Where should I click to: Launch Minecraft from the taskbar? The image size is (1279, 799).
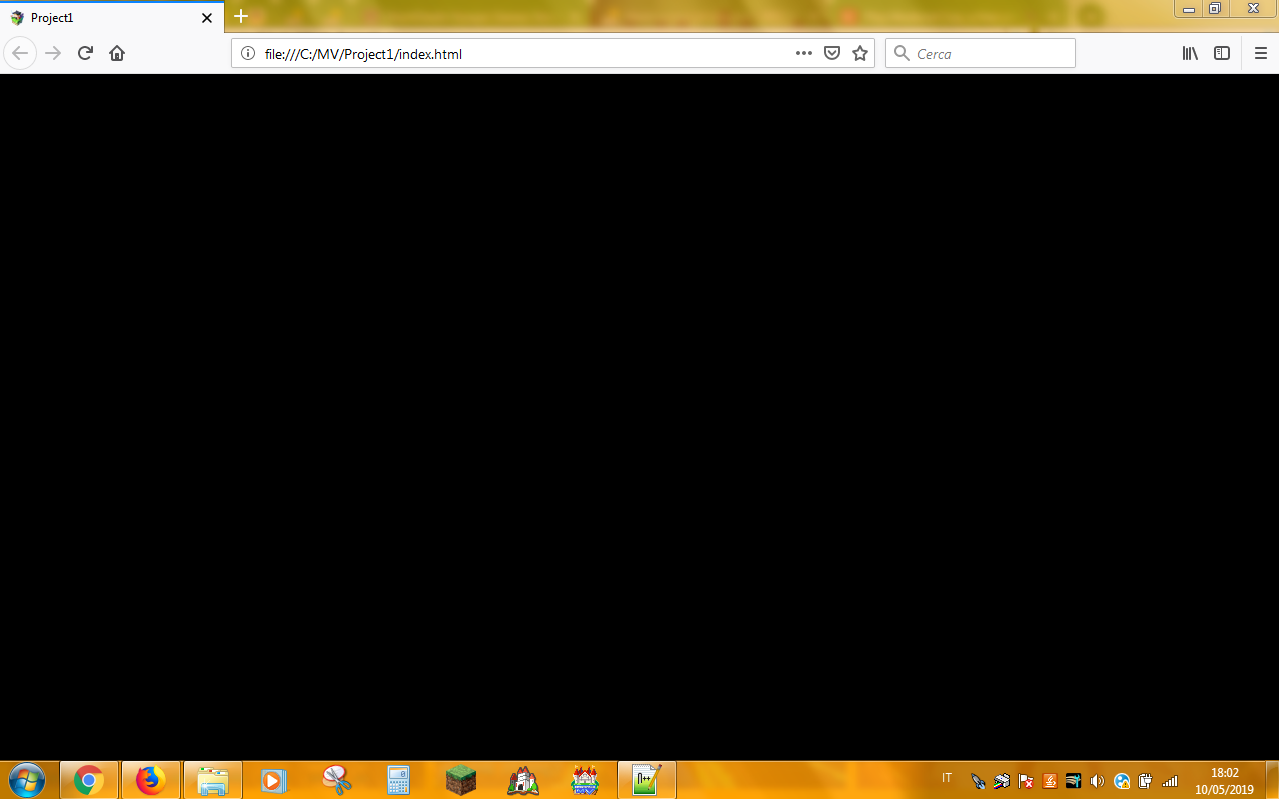(461, 780)
